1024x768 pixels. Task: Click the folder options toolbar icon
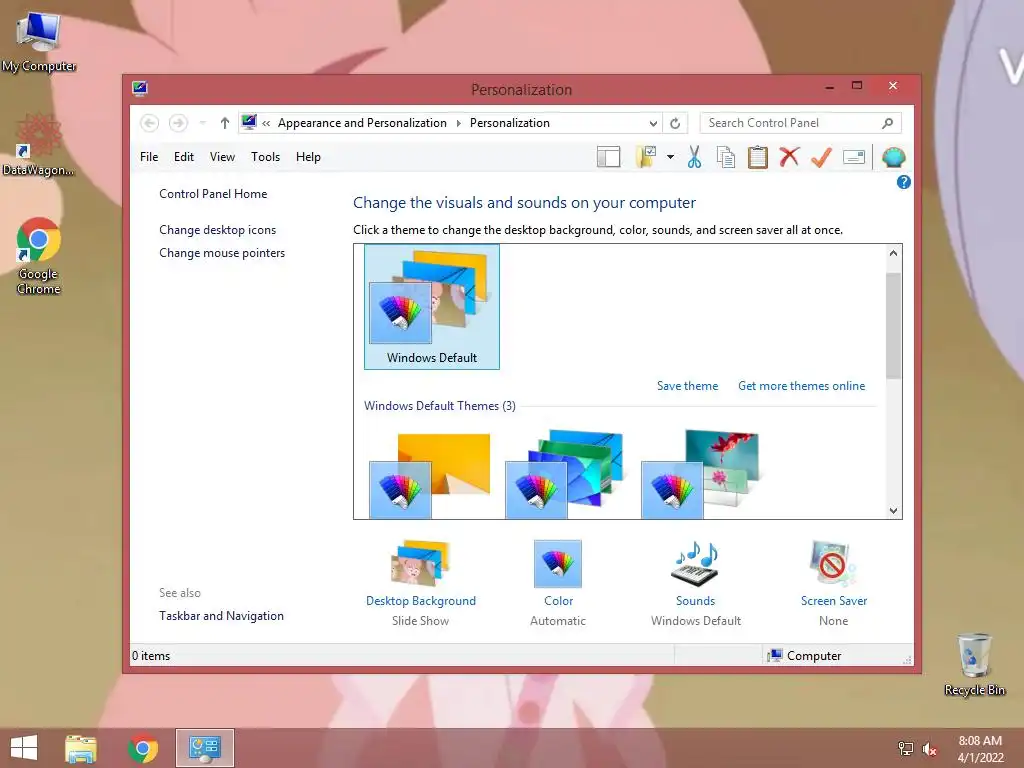(646, 157)
